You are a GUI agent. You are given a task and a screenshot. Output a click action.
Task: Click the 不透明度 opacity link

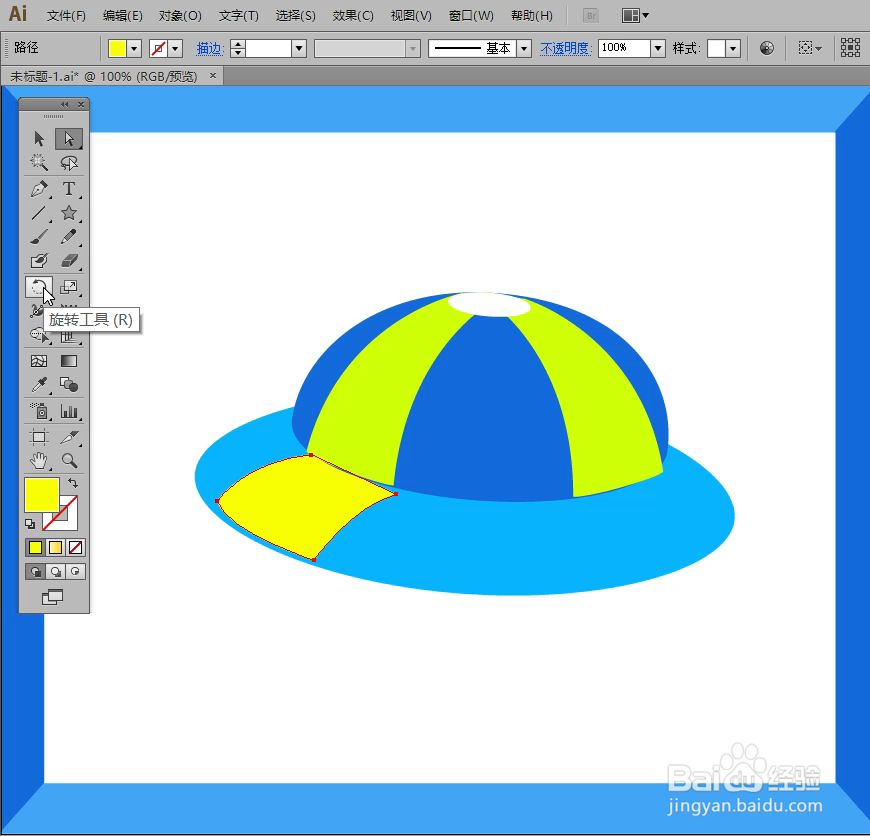coord(565,49)
